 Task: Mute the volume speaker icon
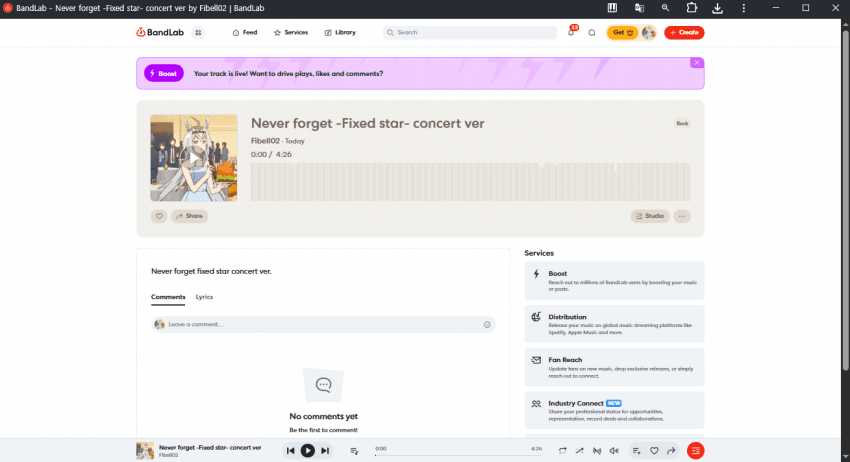614,451
